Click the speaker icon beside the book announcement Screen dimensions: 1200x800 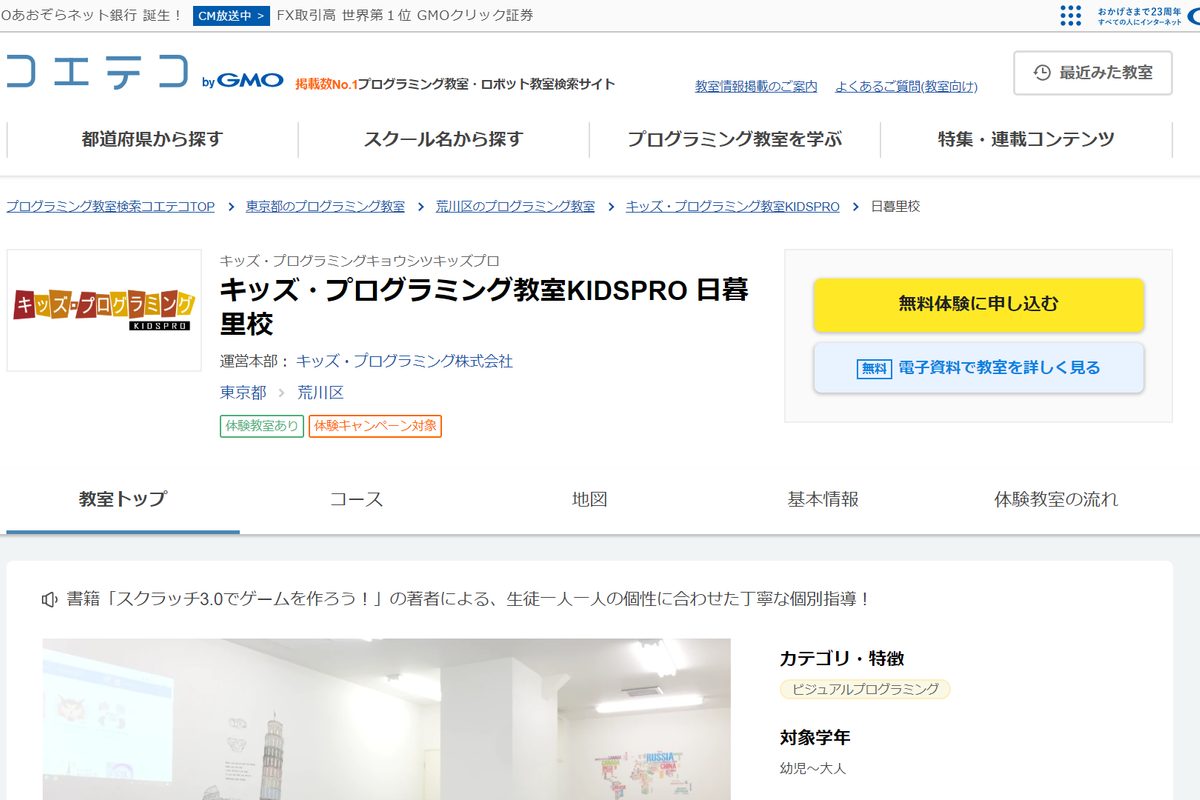click(x=50, y=599)
